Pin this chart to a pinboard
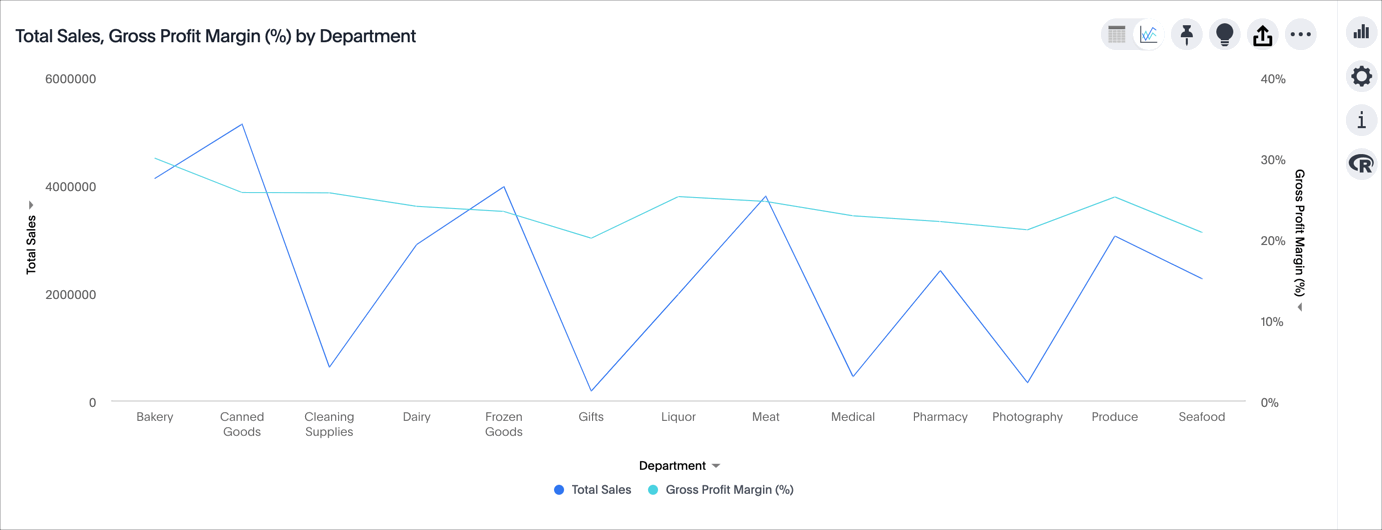 point(1186,35)
